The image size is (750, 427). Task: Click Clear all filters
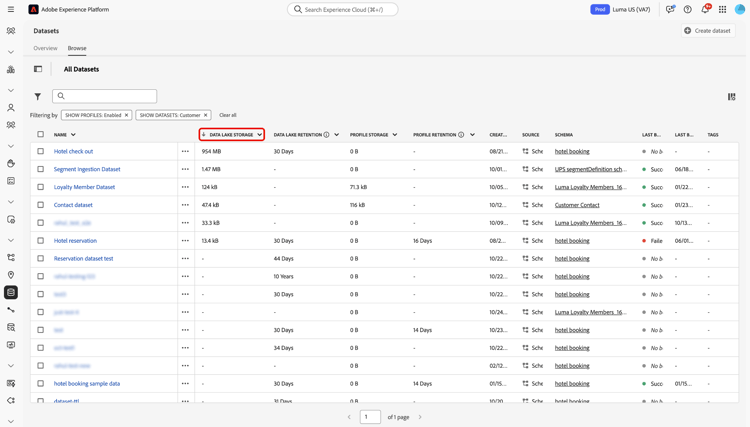228,115
